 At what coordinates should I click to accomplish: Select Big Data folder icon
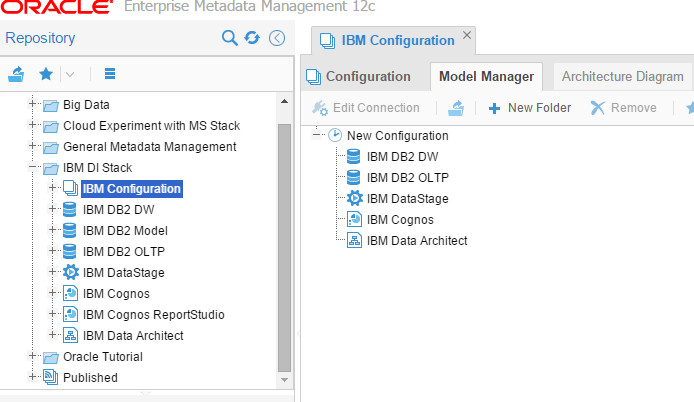(x=50, y=105)
